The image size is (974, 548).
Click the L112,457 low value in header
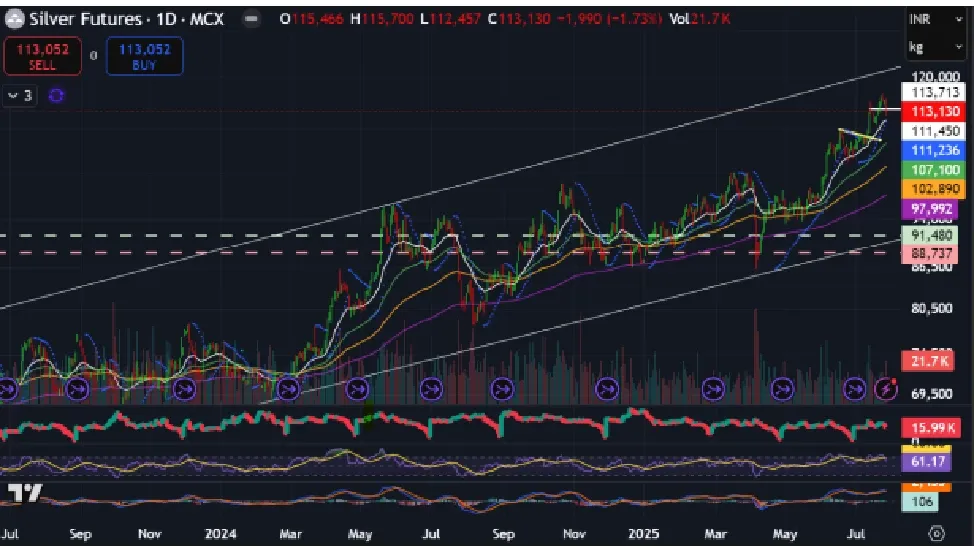(x=450, y=19)
